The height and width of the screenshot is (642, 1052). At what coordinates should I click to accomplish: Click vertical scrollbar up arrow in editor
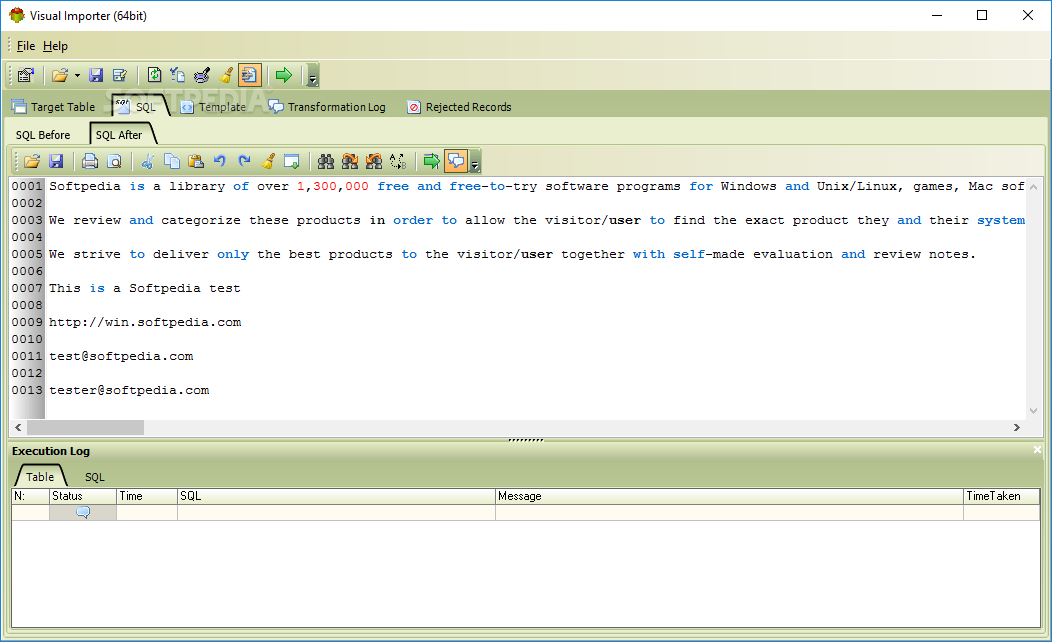click(x=1033, y=187)
